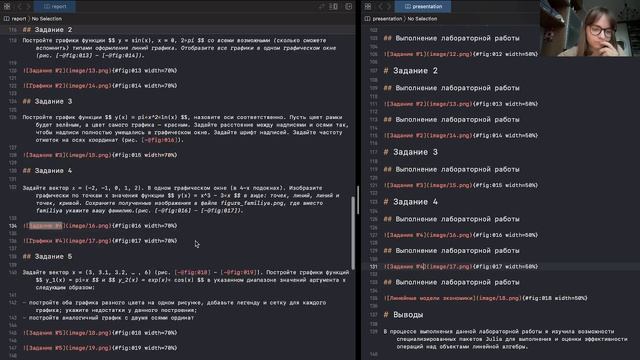This screenshot has width=640, height=360.
Task: Click image/18.png line in presentation pane
Action: click(x=485, y=298)
